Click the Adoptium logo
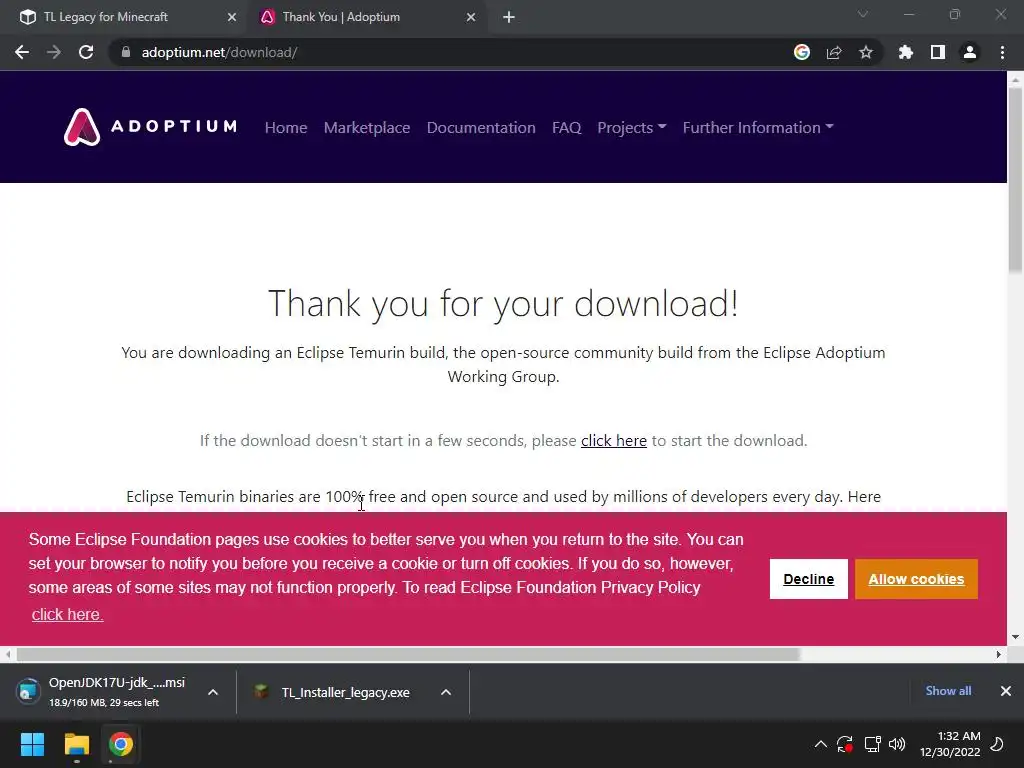This screenshot has width=1024, height=768. (x=150, y=127)
